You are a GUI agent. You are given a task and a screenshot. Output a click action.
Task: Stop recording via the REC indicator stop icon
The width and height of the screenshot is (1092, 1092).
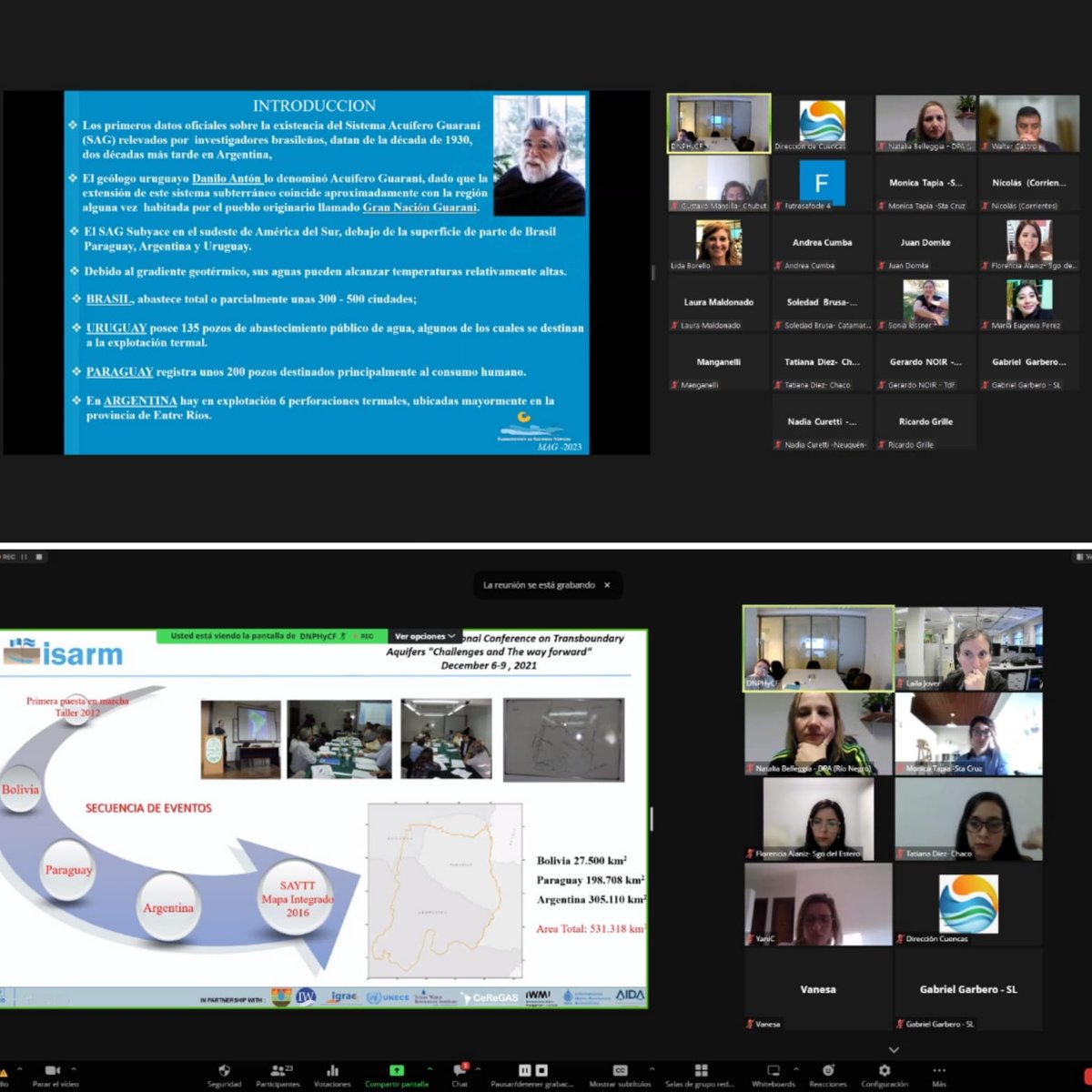pos(39,556)
